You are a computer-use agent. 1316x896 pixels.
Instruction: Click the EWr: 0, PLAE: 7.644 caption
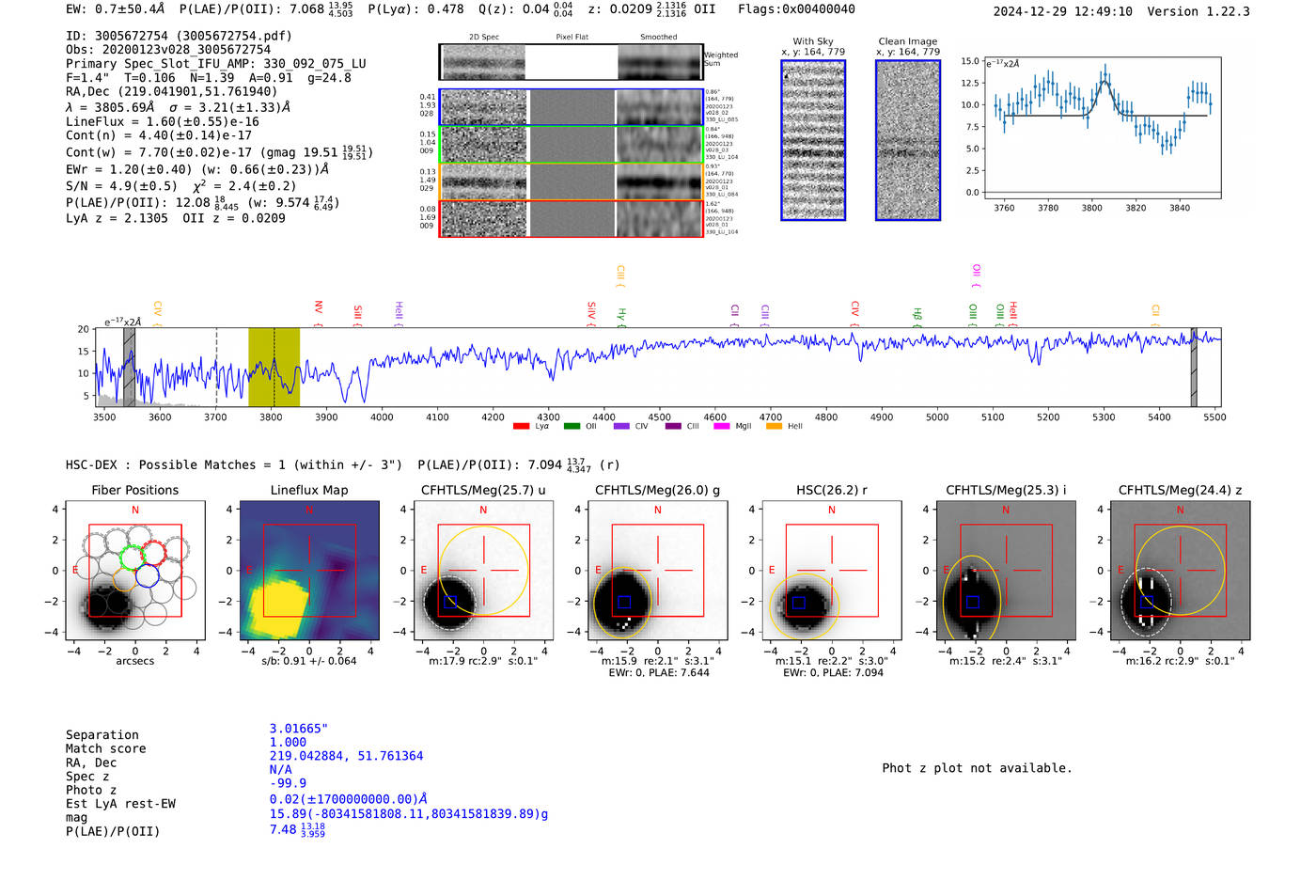pos(659,673)
